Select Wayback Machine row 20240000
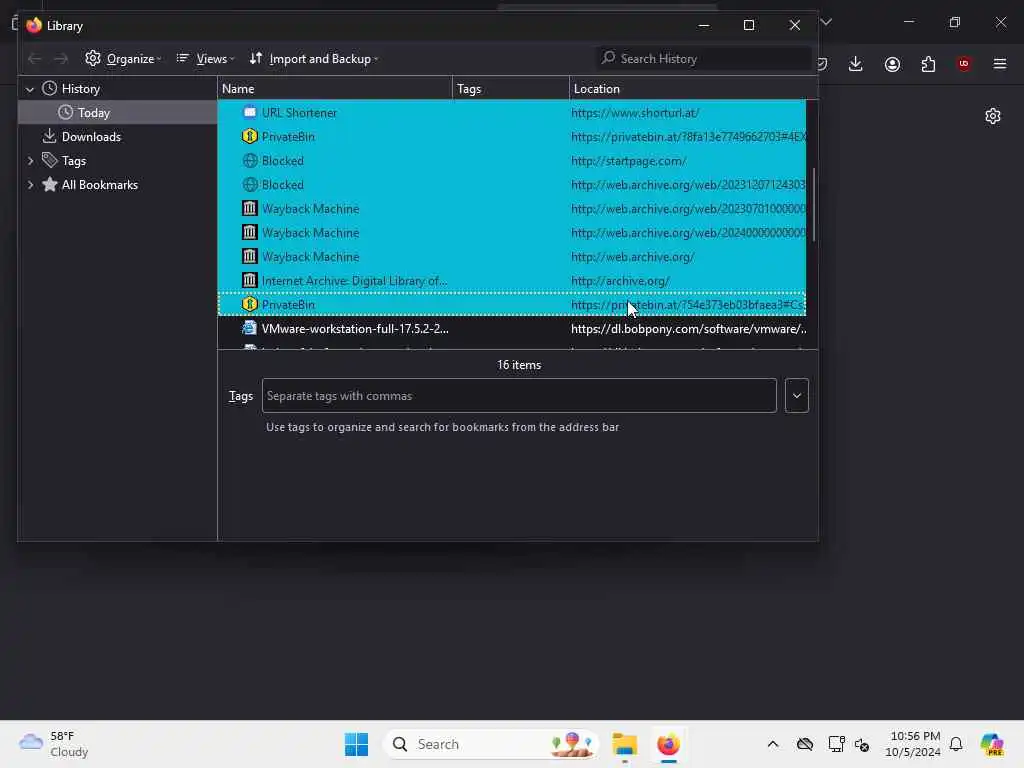 point(512,232)
